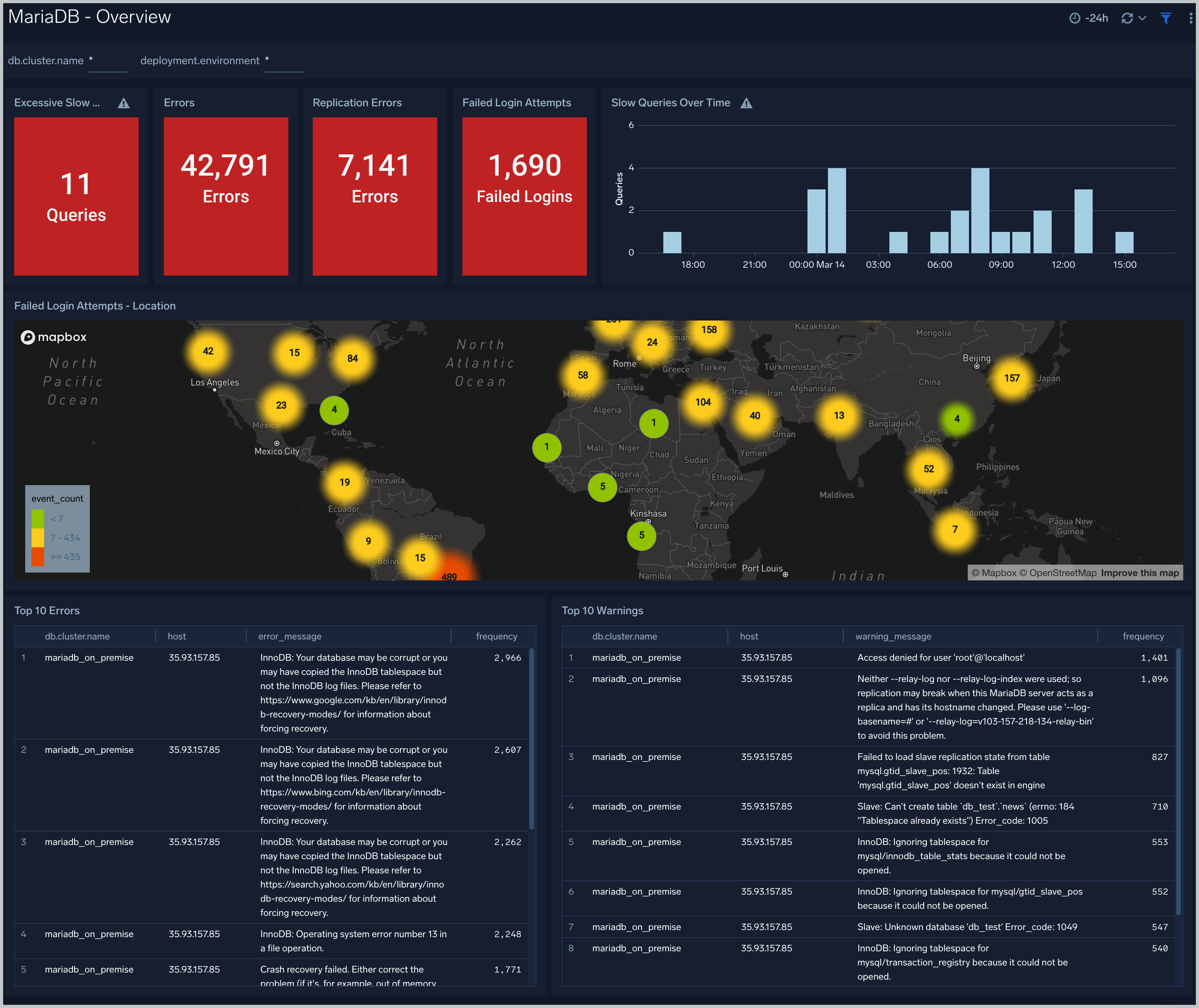This screenshot has height=1008, width=1199.
Task: Toggle the dashboard filter funnel icon
Action: tap(1166, 18)
